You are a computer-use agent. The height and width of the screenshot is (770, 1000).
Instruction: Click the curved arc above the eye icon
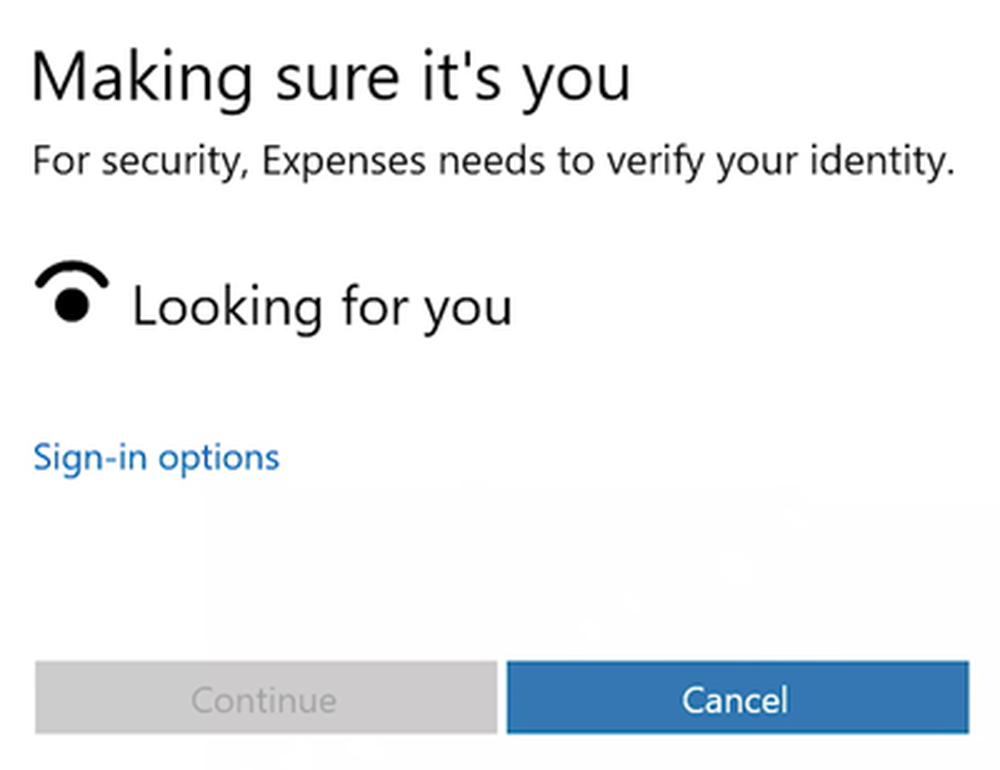click(x=72, y=274)
